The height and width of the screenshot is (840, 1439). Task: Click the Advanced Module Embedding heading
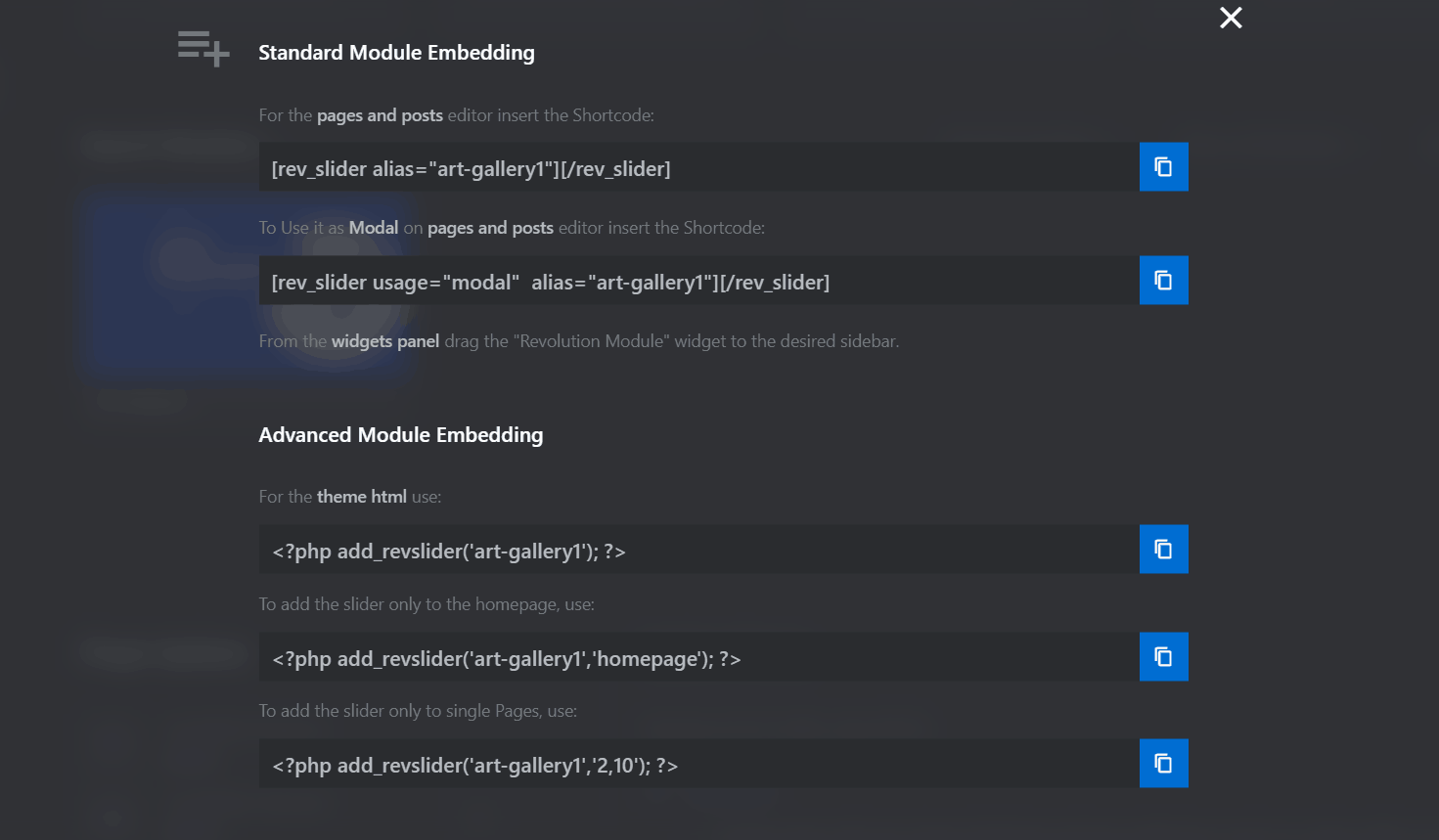pyautogui.click(x=400, y=435)
